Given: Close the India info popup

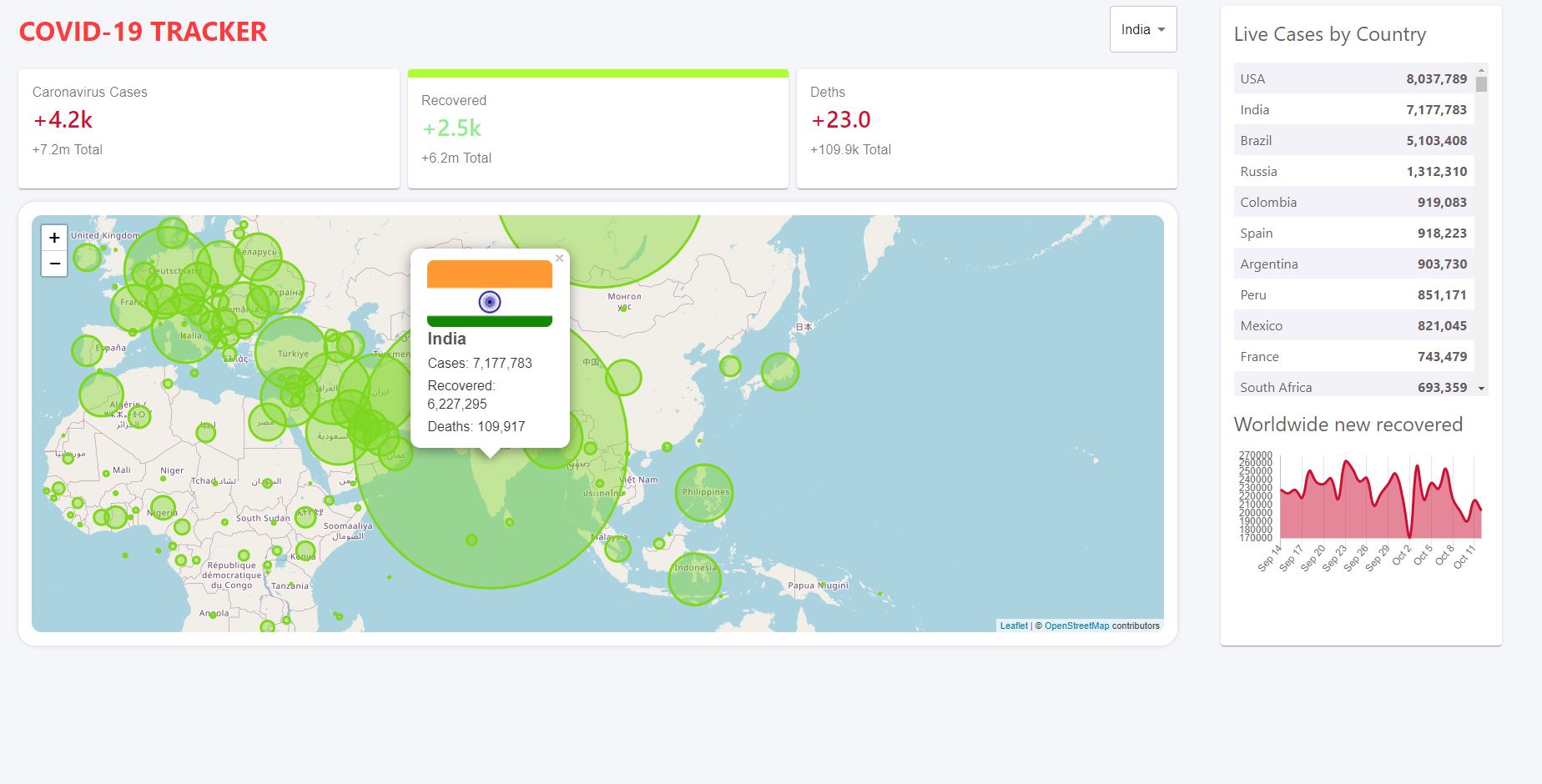Looking at the screenshot, I should (x=559, y=258).
